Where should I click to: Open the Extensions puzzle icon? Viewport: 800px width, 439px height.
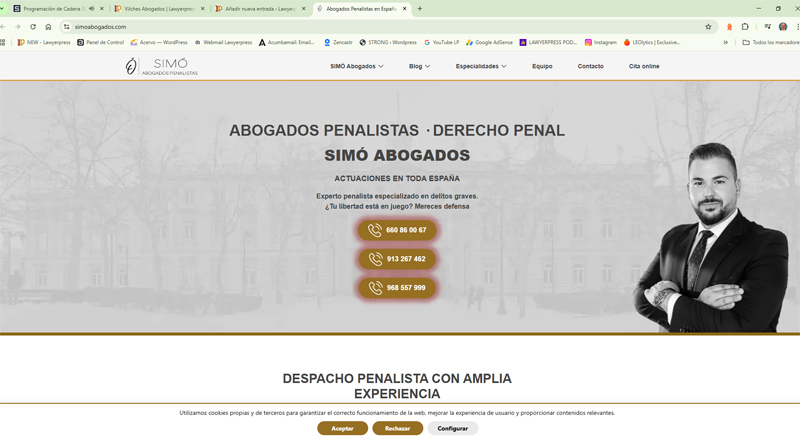point(745,27)
